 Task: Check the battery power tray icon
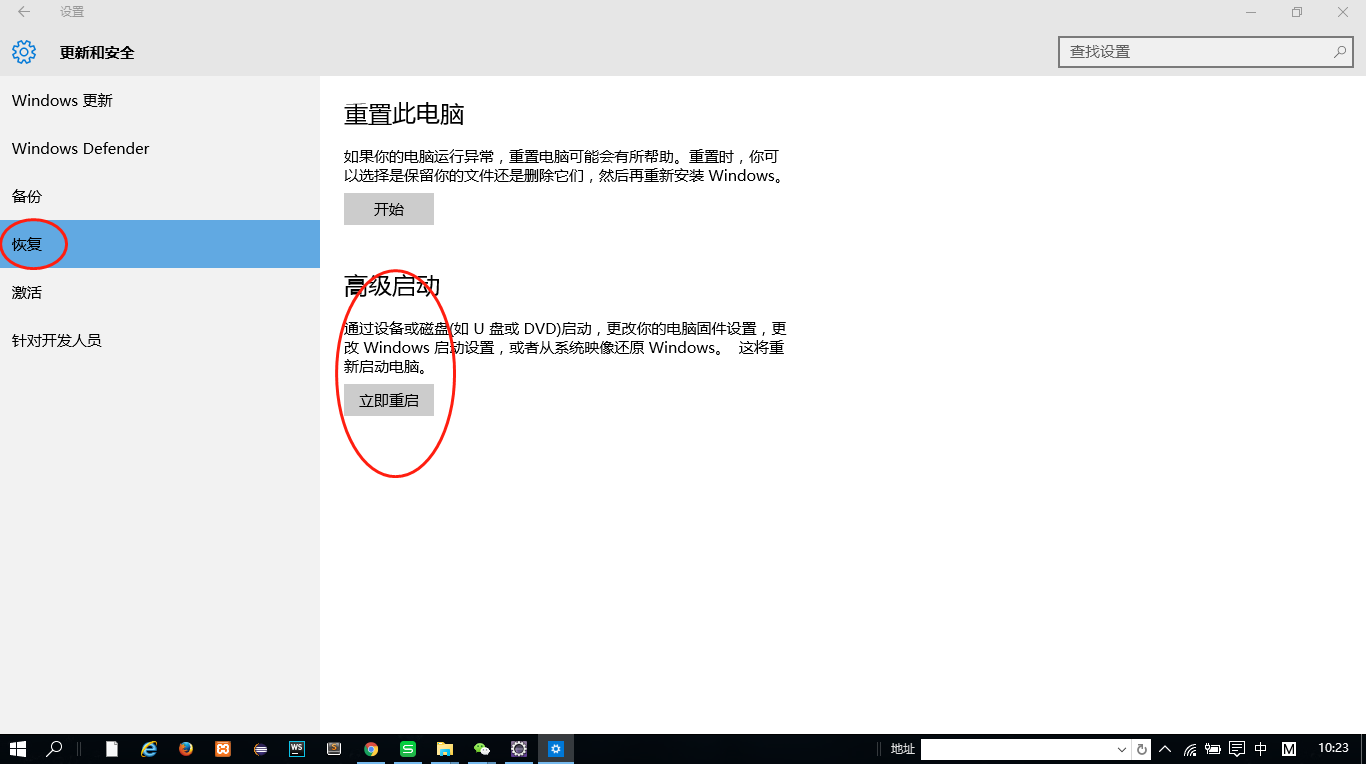(1213, 749)
